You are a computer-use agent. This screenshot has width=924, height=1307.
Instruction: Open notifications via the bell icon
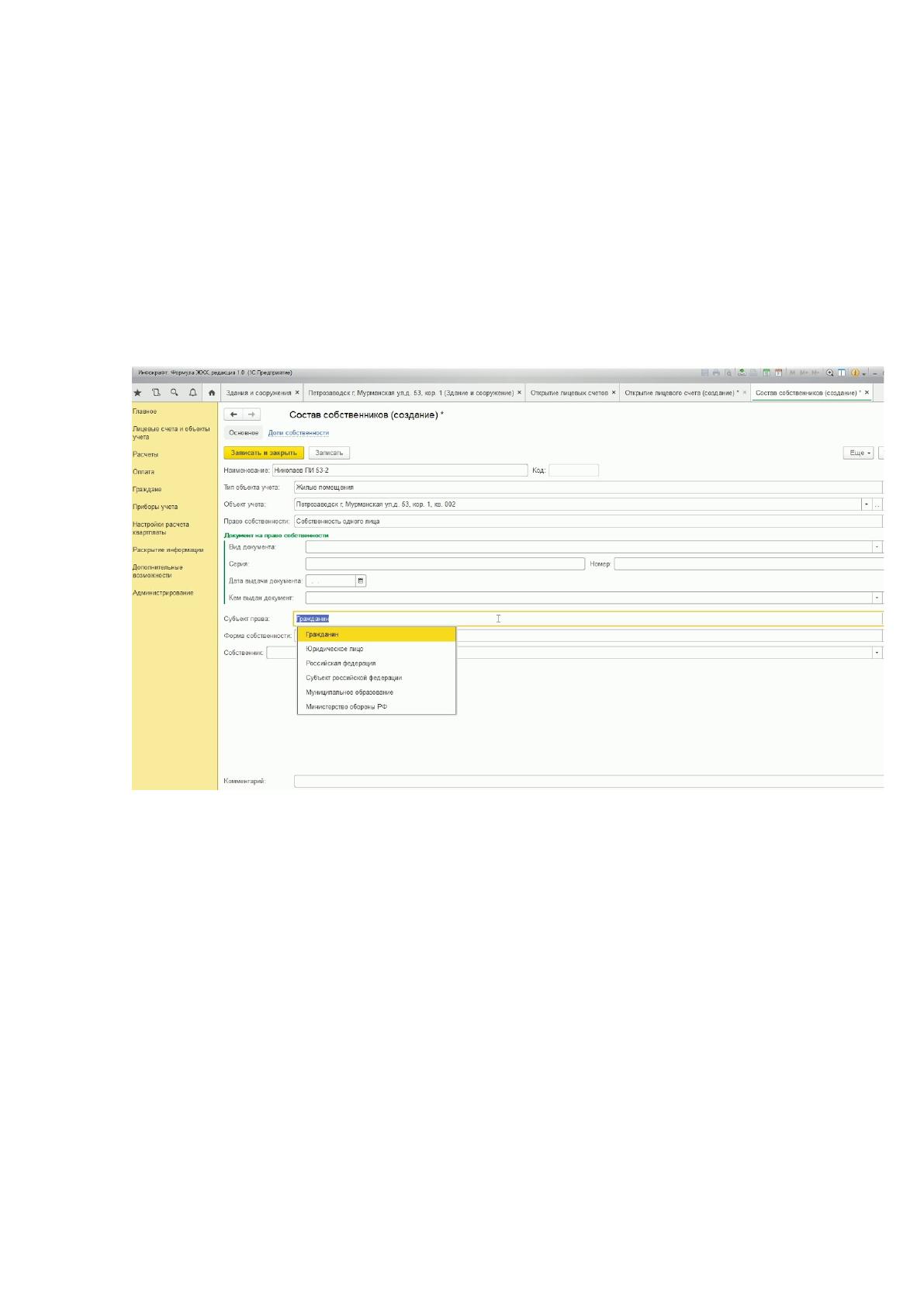(x=193, y=393)
